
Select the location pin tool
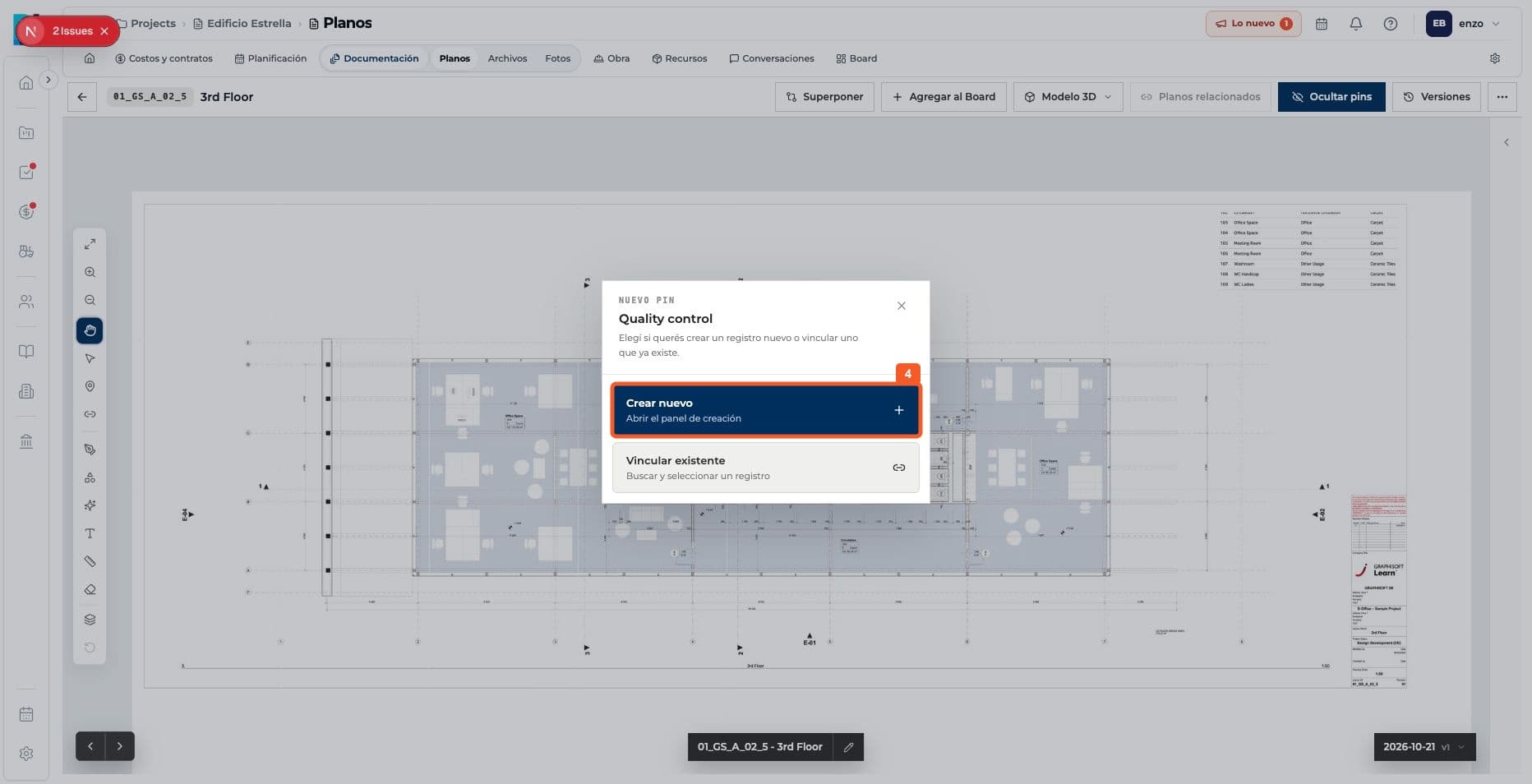pyautogui.click(x=90, y=386)
